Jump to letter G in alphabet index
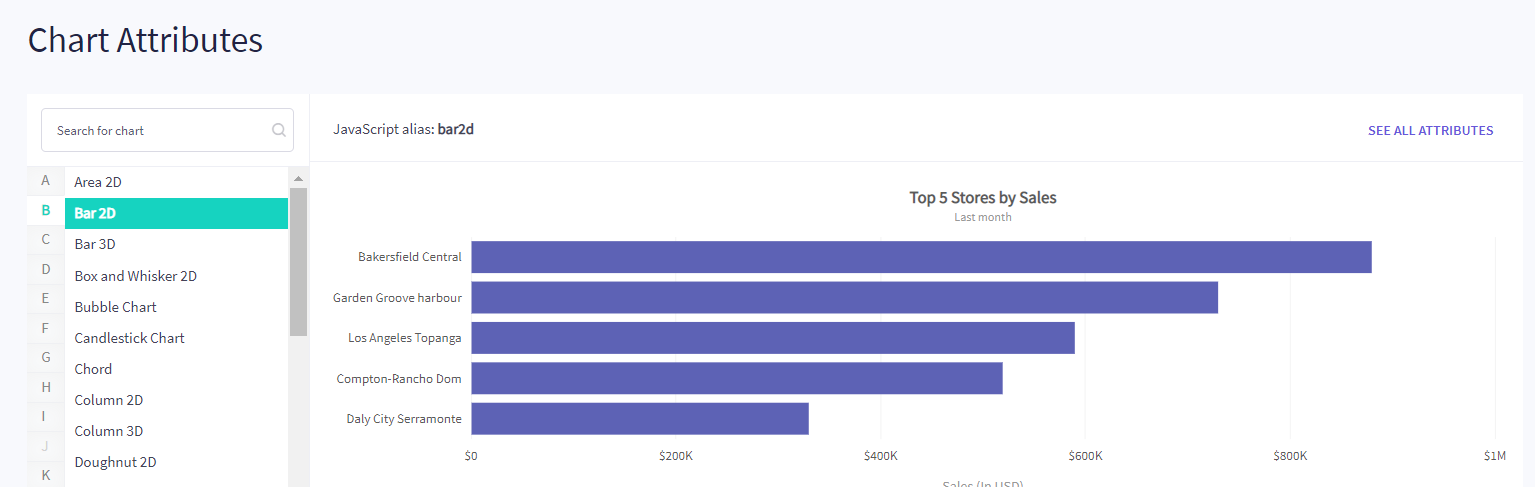 (x=46, y=357)
